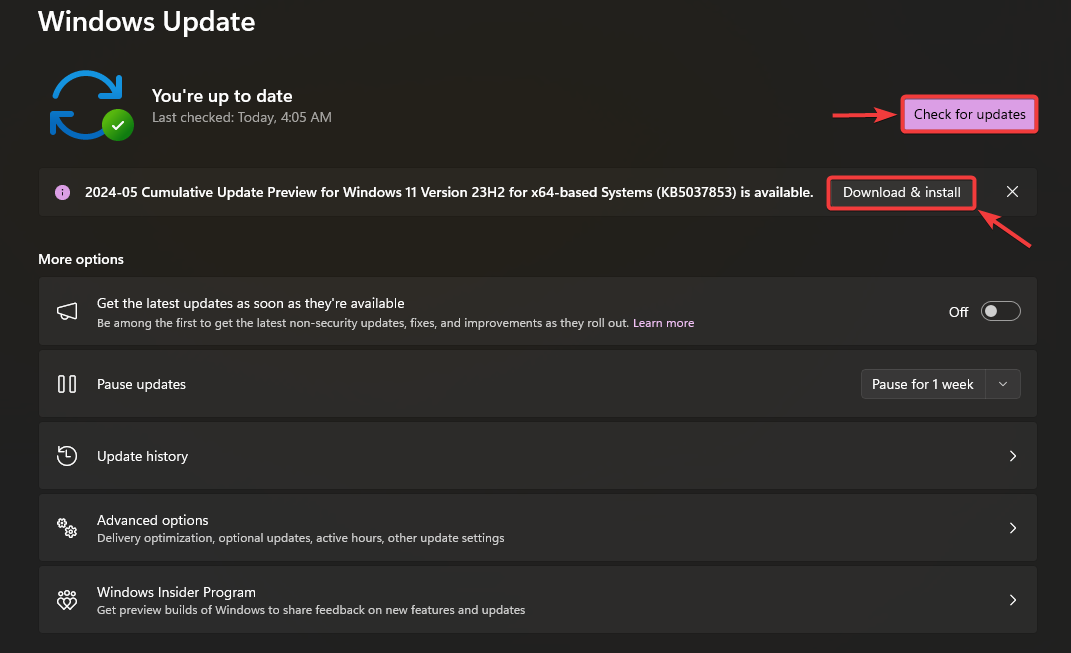Open the Learn more link
The width and height of the screenshot is (1071, 653).
(663, 323)
